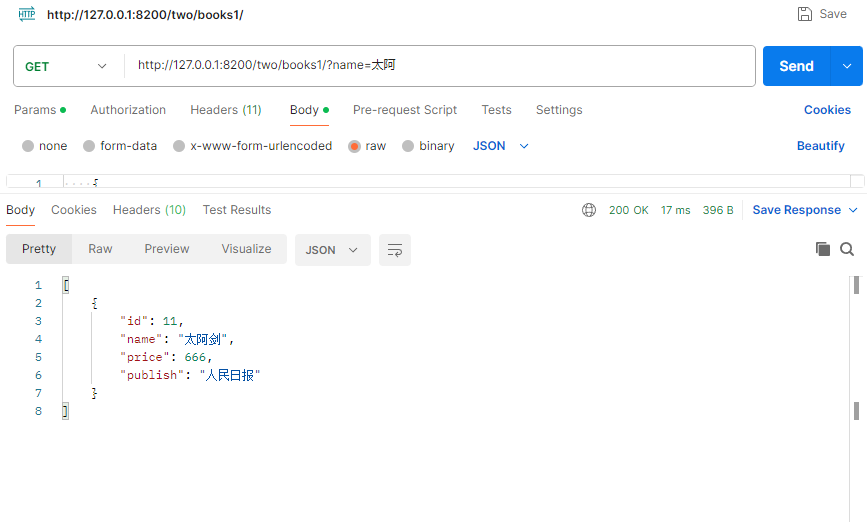The height and width of the screenshot is (522, 867).
Task: Select the binary body radio option
Action: [408, 146]
